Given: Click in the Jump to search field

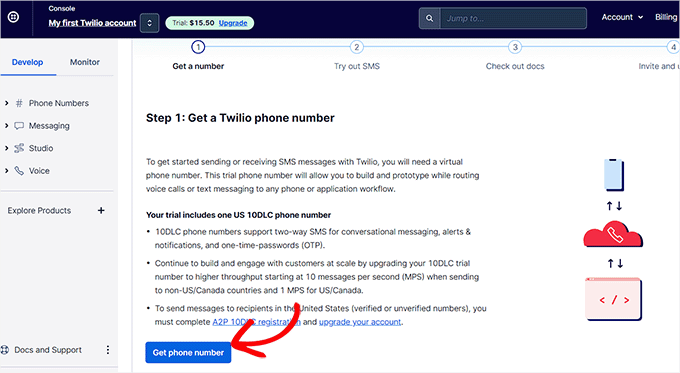Looking at the screenshot, I should 513,18.
